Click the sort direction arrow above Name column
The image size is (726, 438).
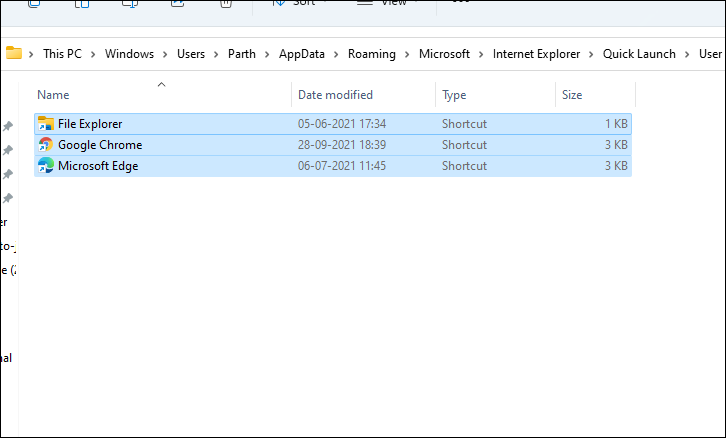(x=161, y=84)
